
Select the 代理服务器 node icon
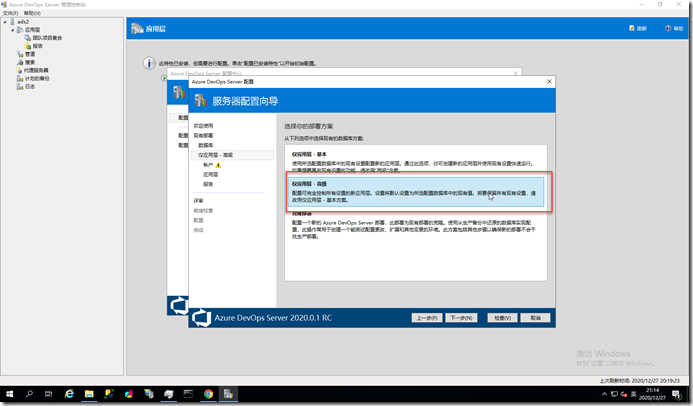(x=20, y=70)
